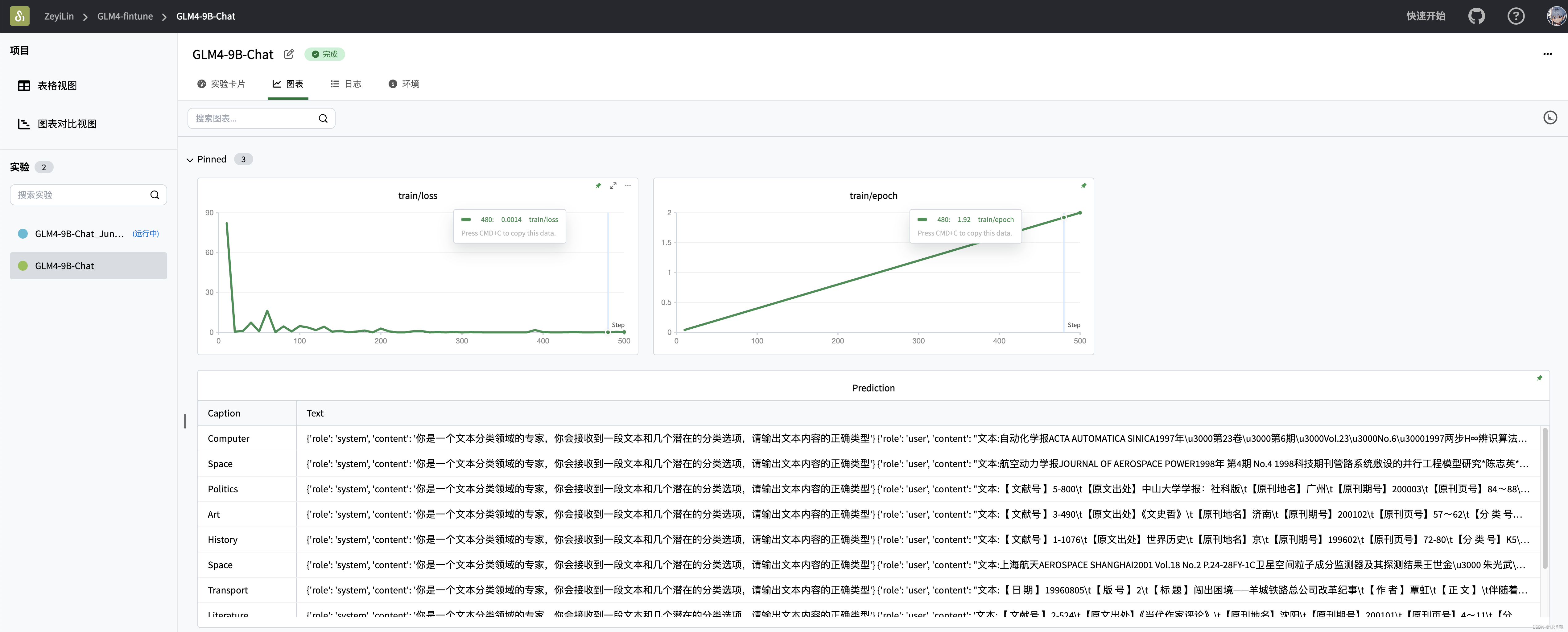The height and width of the screenshot is (632, 1568).
Task: Click the train/loss tooltip value 0.0014
Action: tap(511, 220)
